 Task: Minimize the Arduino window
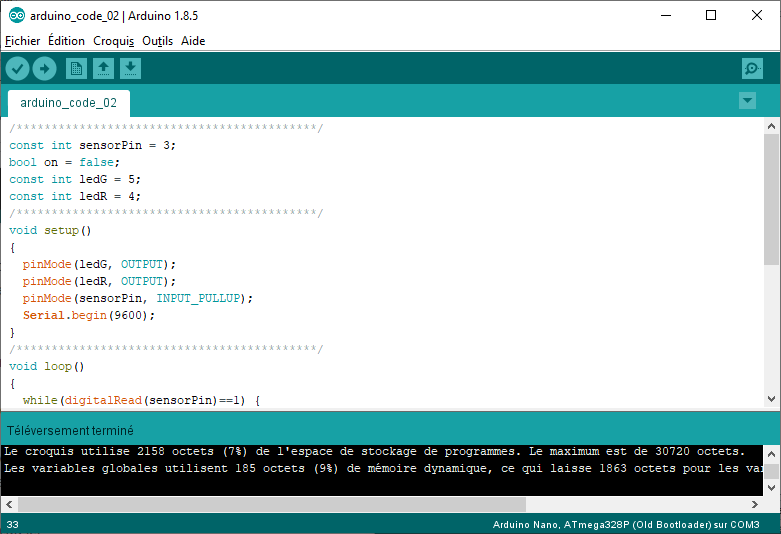pyautogui.click(x=666, y=15)
